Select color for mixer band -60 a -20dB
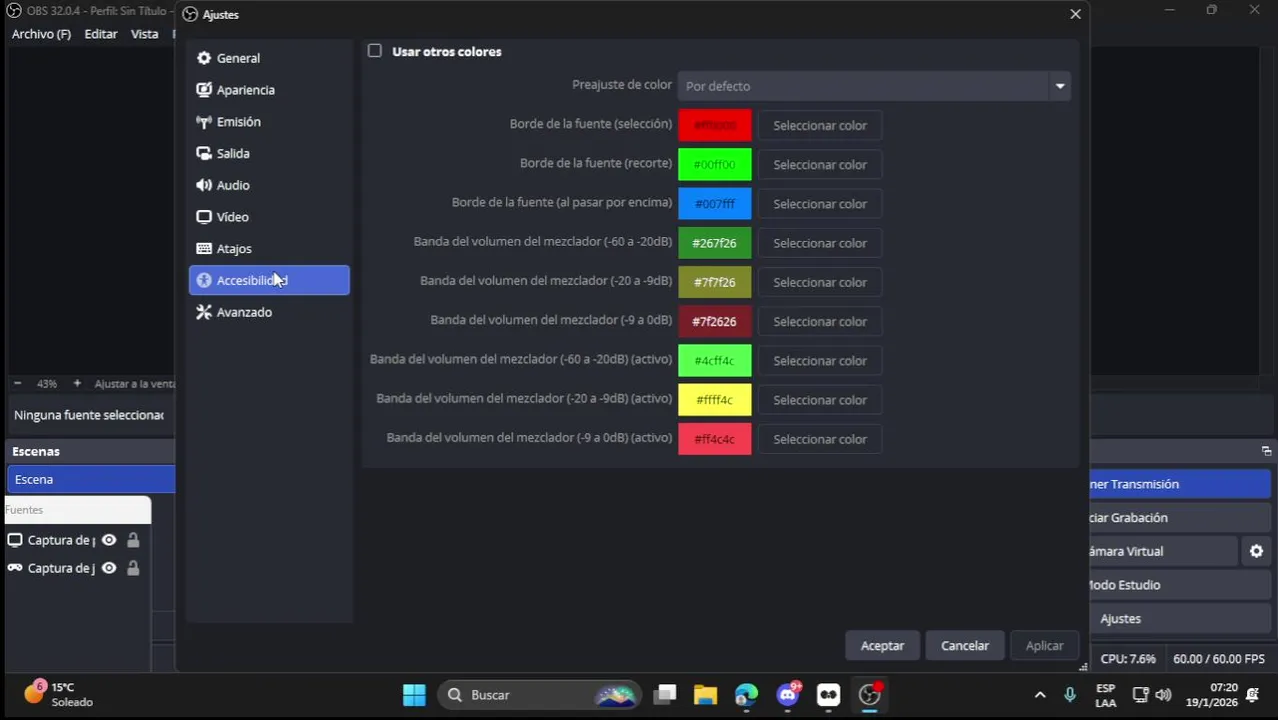 coord(820,243)
